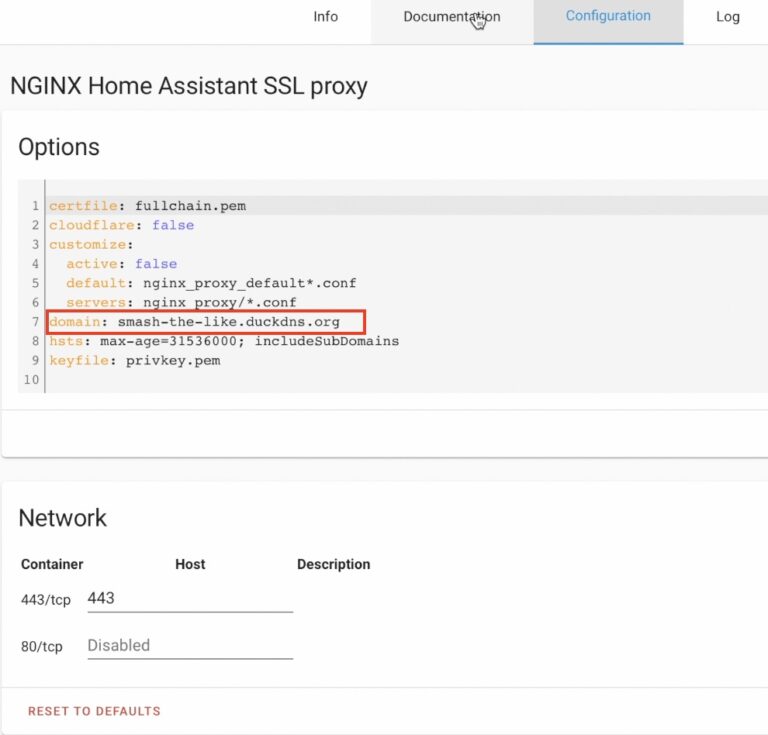Switch to the Documentation tab

(x=452, y=17)
